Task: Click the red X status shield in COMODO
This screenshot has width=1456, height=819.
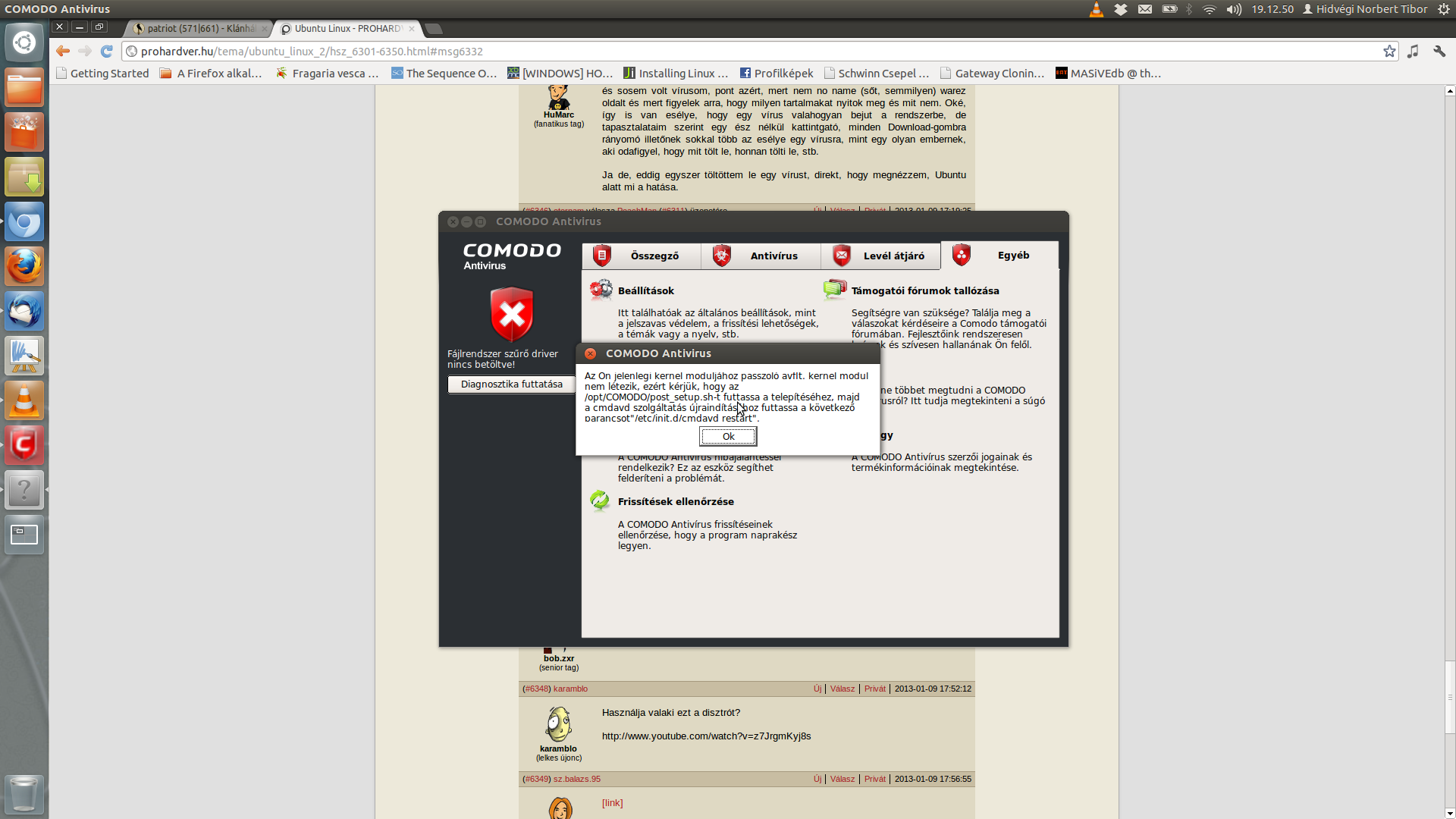Action: click(512, 314)
